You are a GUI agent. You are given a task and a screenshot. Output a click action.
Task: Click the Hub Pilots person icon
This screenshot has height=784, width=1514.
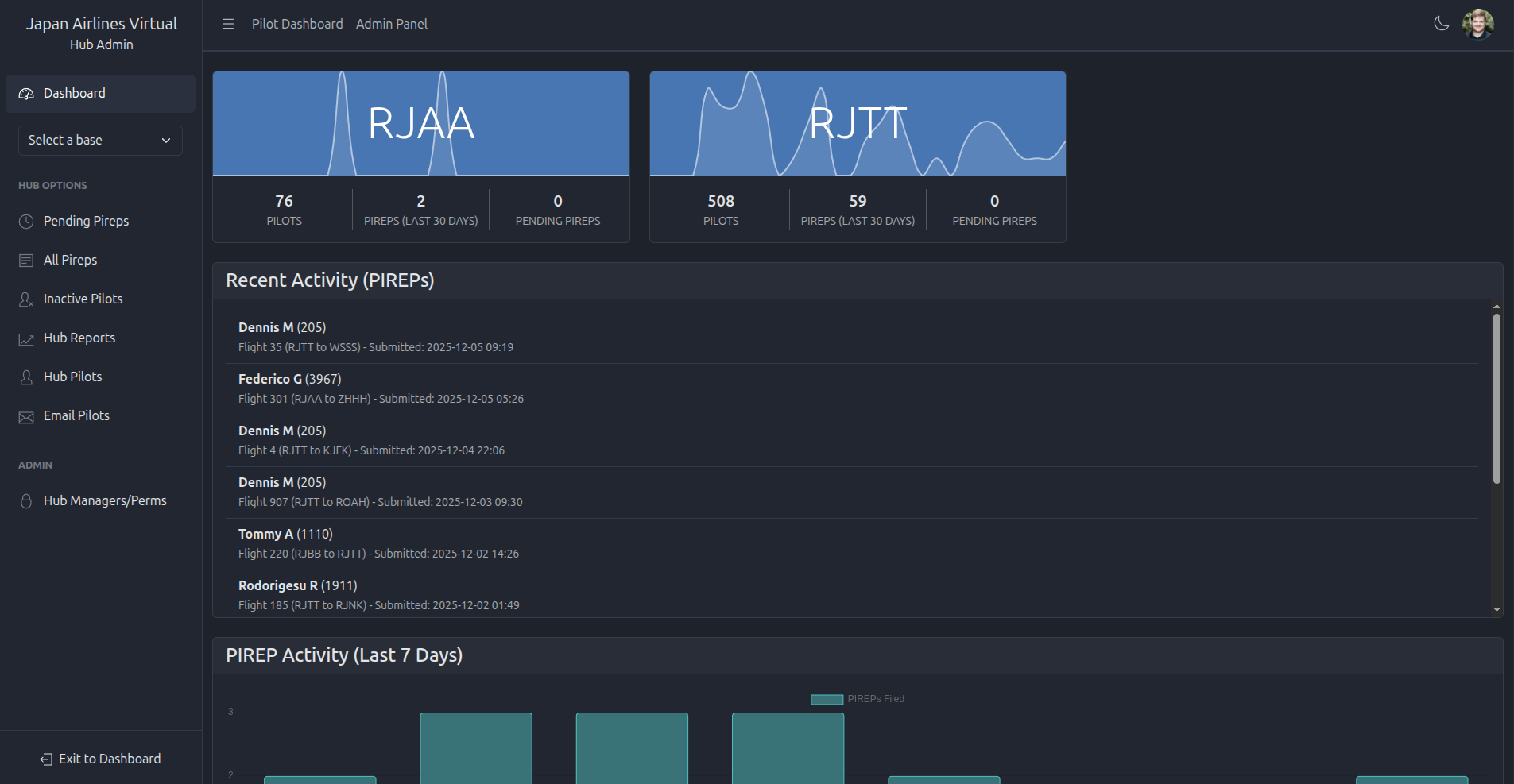(x=26, y=377)
